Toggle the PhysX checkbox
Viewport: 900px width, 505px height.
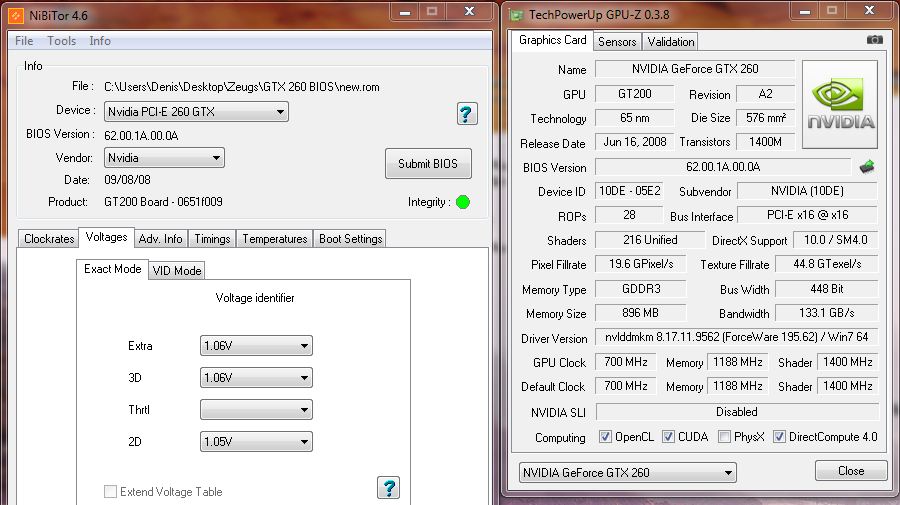724,437
